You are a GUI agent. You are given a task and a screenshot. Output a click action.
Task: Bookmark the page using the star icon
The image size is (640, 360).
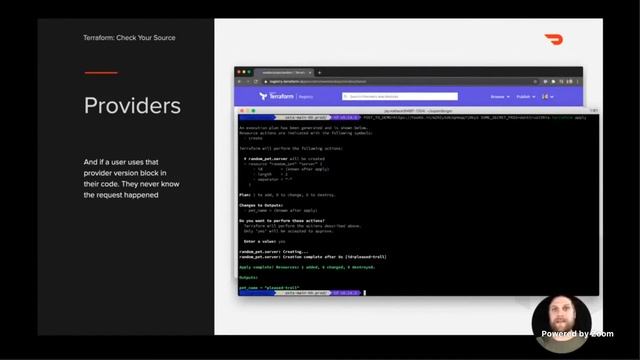point(535,82)
